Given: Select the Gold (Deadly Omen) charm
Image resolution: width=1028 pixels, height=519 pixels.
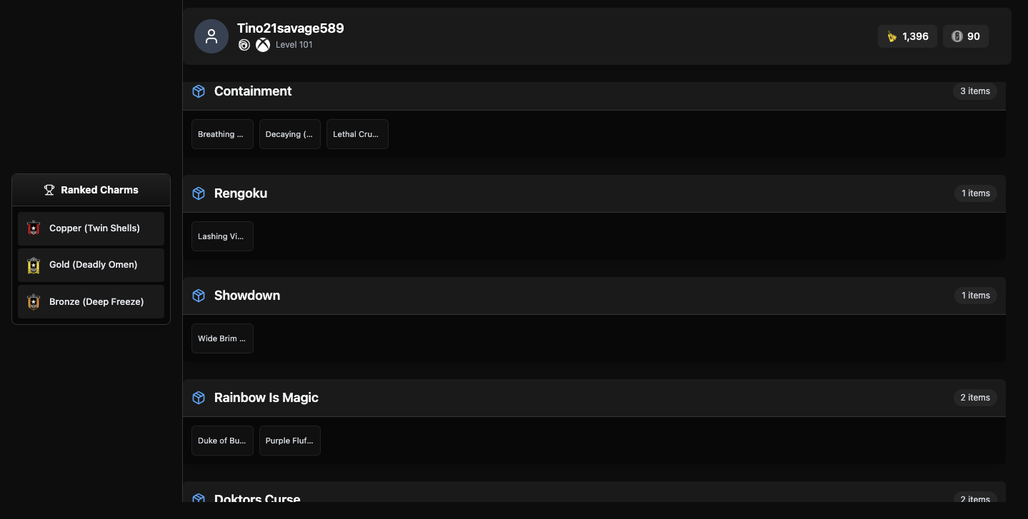Looking at the screenshot, I should (x=91, y=265).
